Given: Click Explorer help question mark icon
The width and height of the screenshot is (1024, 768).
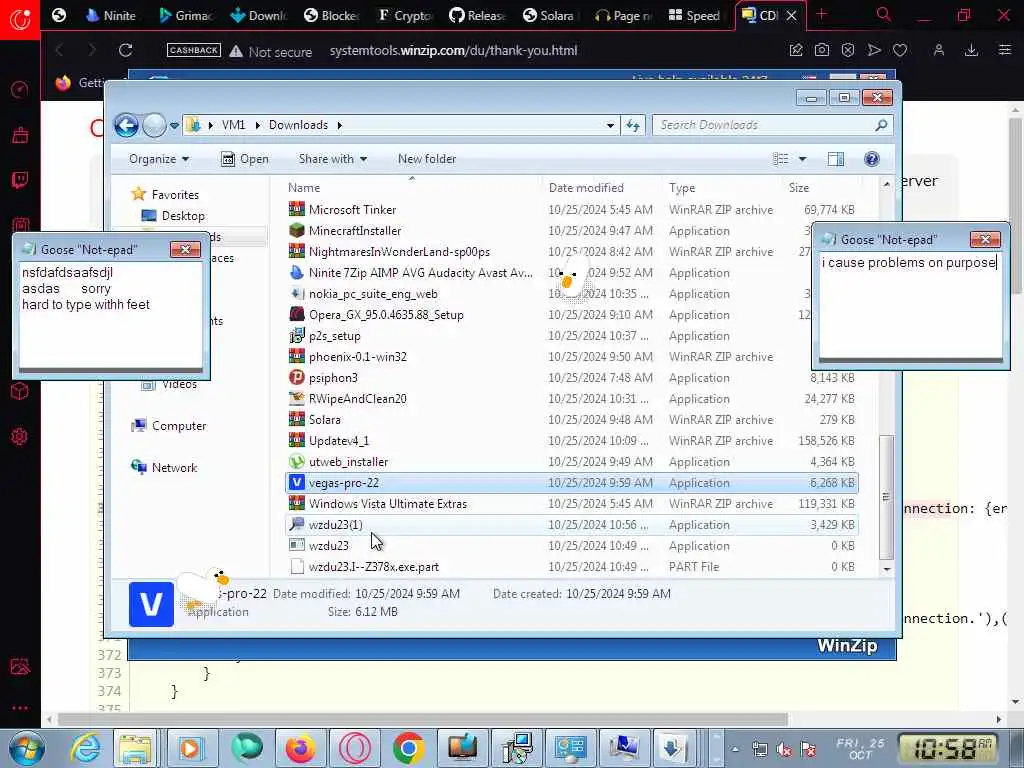Looking at the screenshot, I should pos(871,159).
